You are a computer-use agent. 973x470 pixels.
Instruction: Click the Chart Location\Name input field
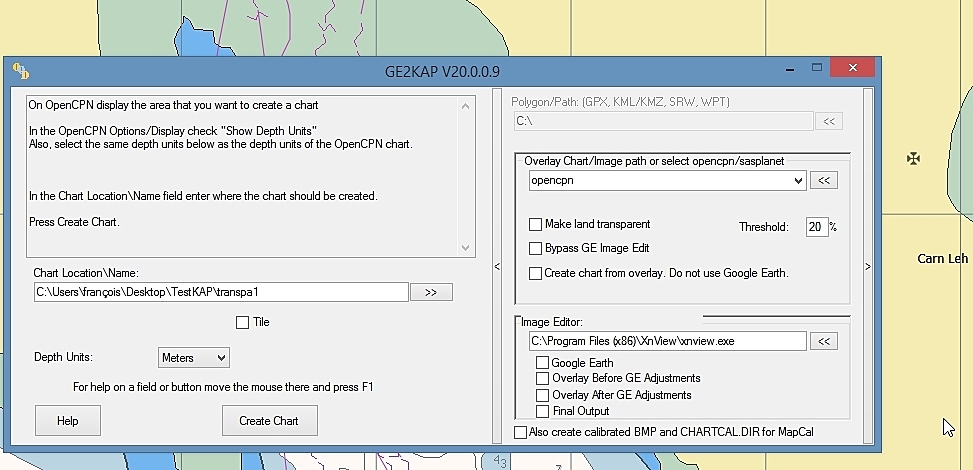click(x=222, y=292)
